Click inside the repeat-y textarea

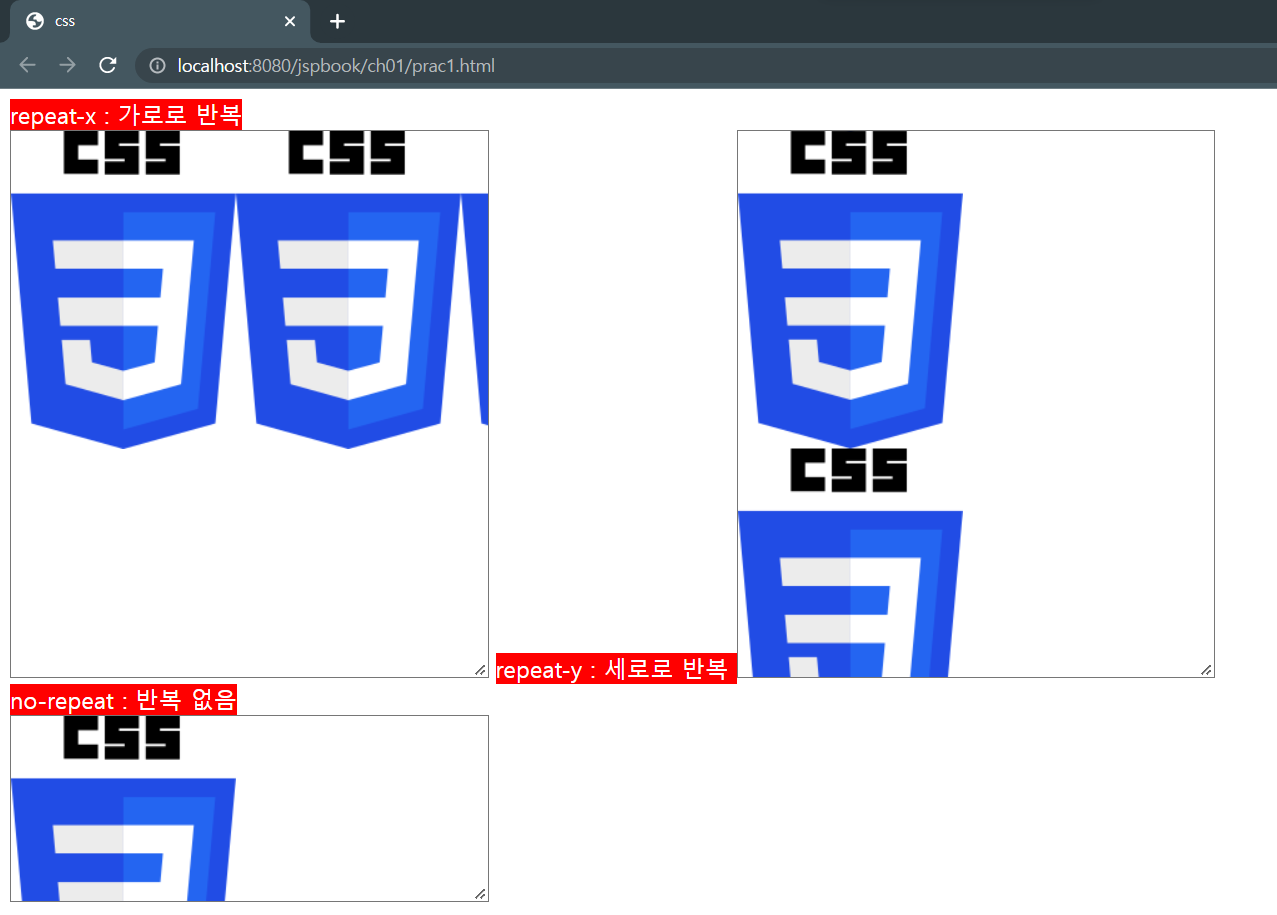[976, 404]
